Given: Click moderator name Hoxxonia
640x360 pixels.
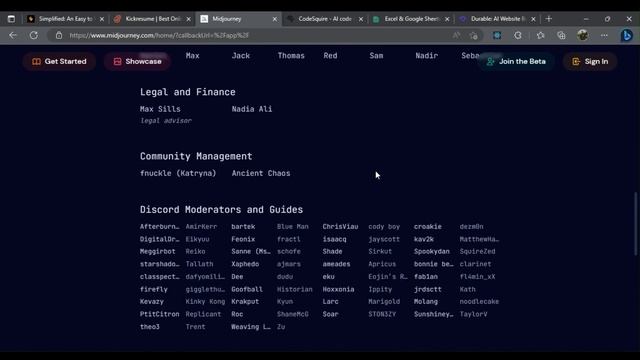Looking at the screenshot, I should coord(338,289).
